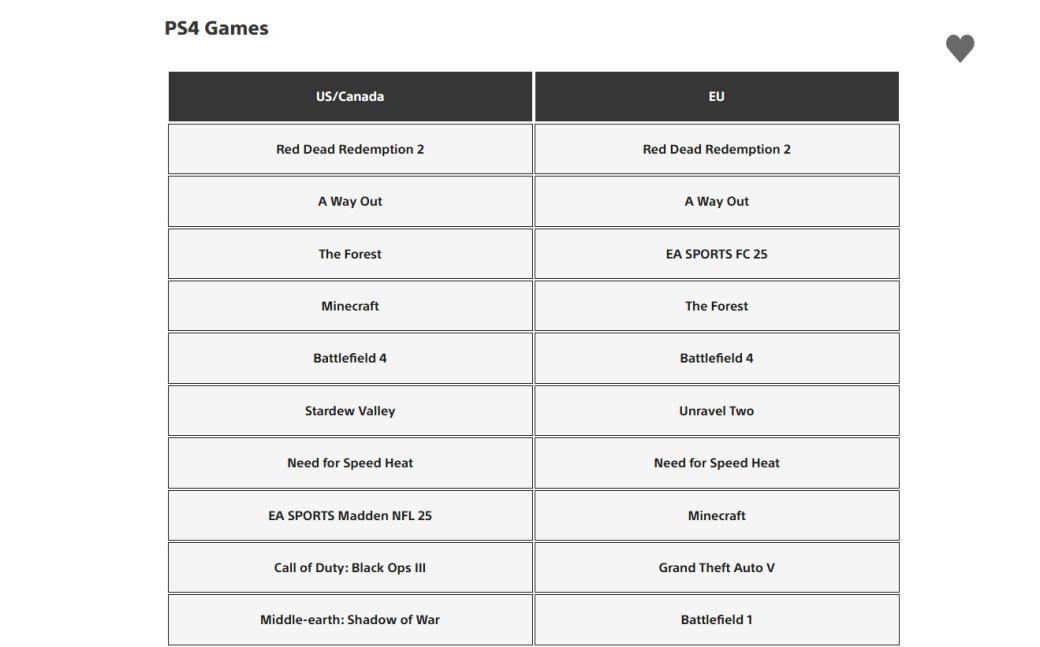Click Need for Speed Heat in US/Canada column

(x=350, y=463)
